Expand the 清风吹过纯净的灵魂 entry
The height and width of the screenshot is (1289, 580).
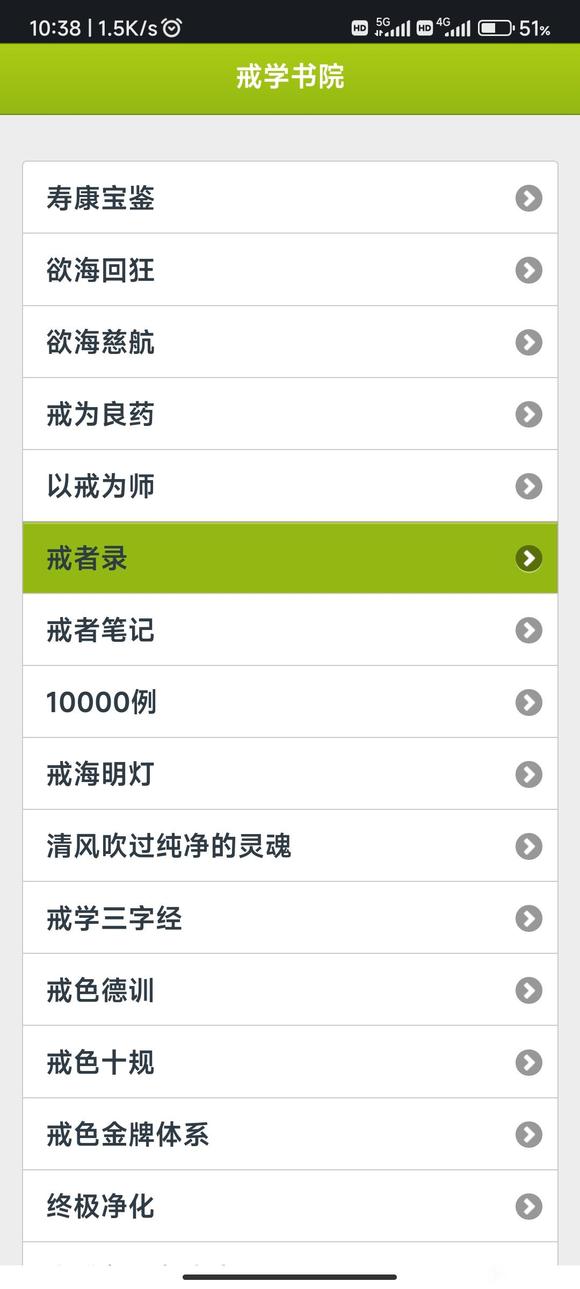(290, 846)
